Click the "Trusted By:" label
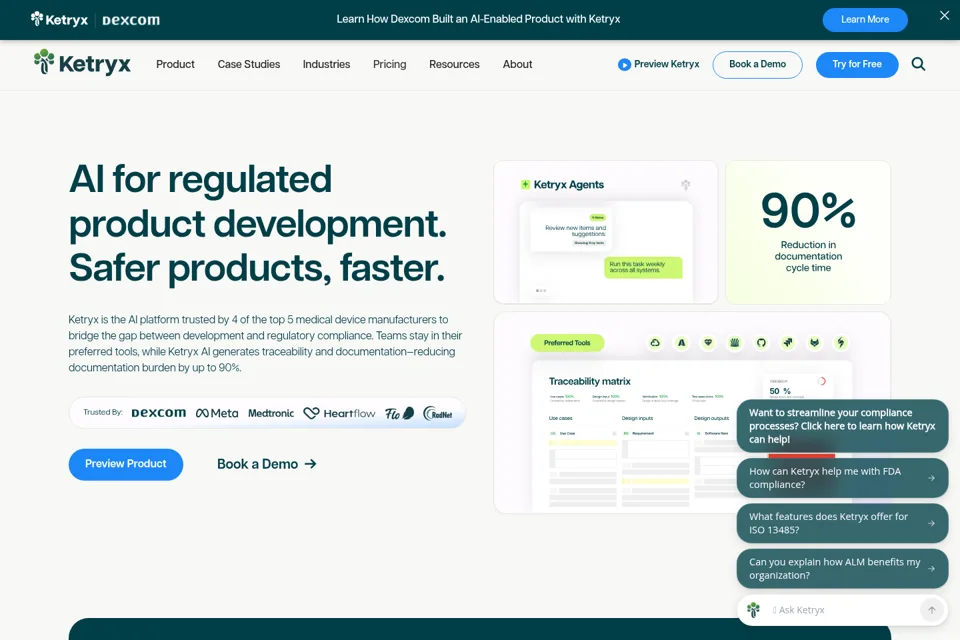Image resolution: width=960 pixels, height=640 pixels. pyautogui.click(x=103, y=412)
